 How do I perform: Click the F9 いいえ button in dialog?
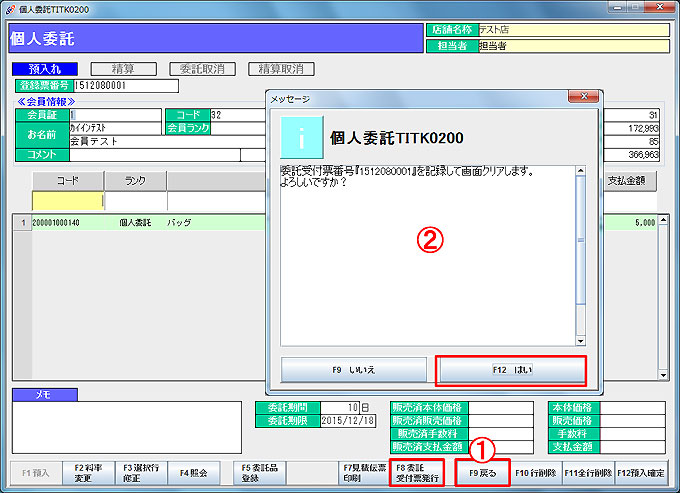pos(354,370)
